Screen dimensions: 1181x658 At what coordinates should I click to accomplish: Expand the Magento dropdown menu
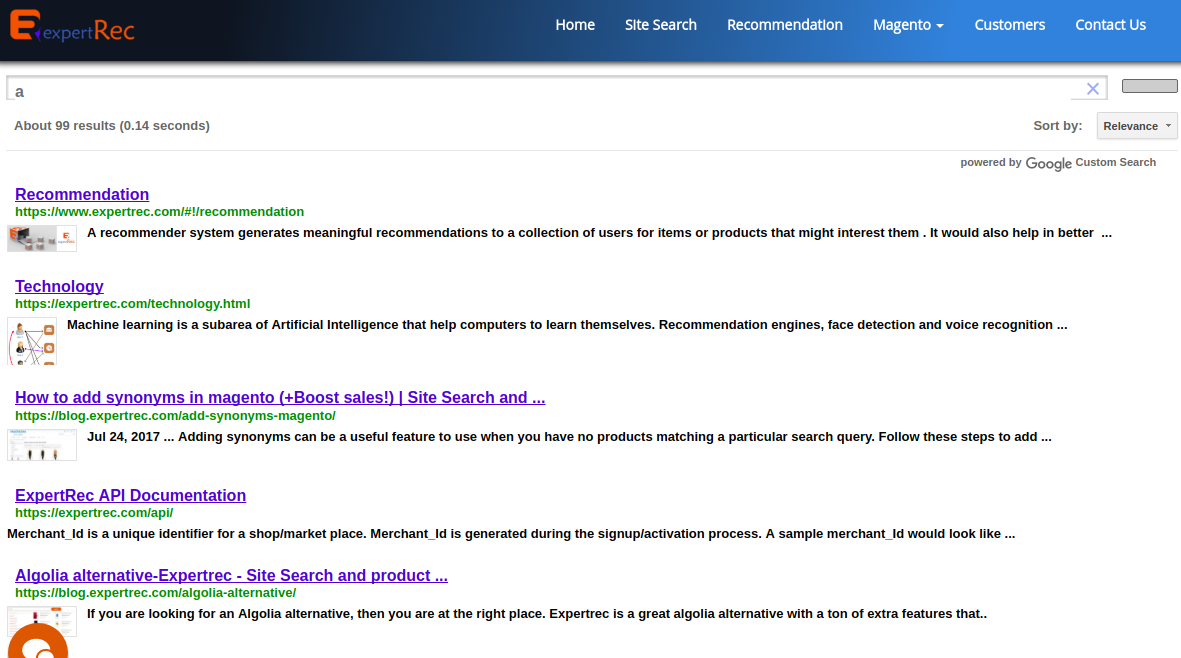pos(907,25)
